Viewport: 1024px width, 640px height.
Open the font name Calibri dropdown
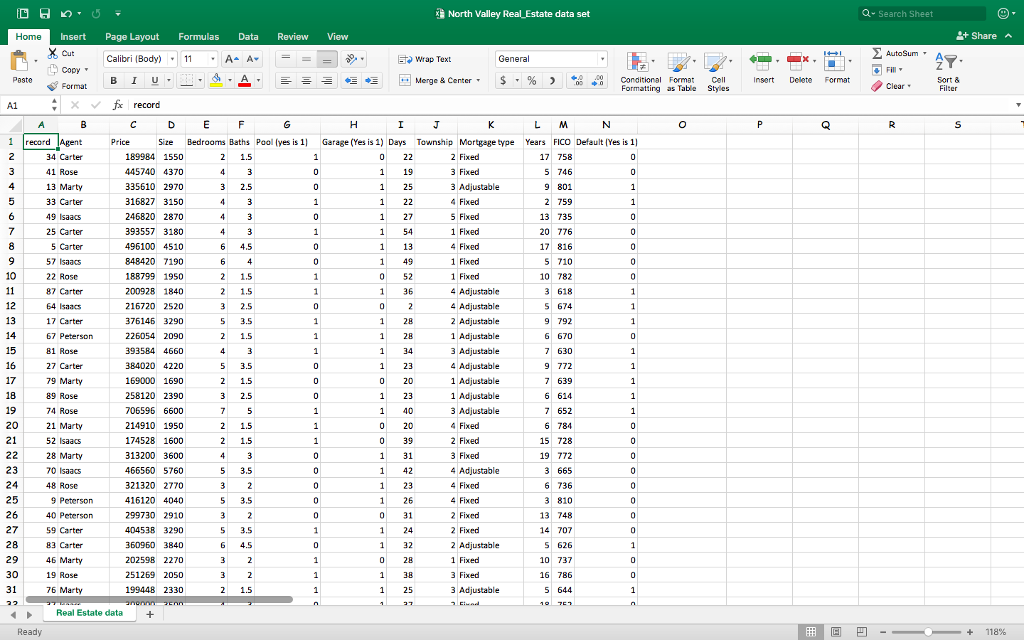(x=172, y=59)
